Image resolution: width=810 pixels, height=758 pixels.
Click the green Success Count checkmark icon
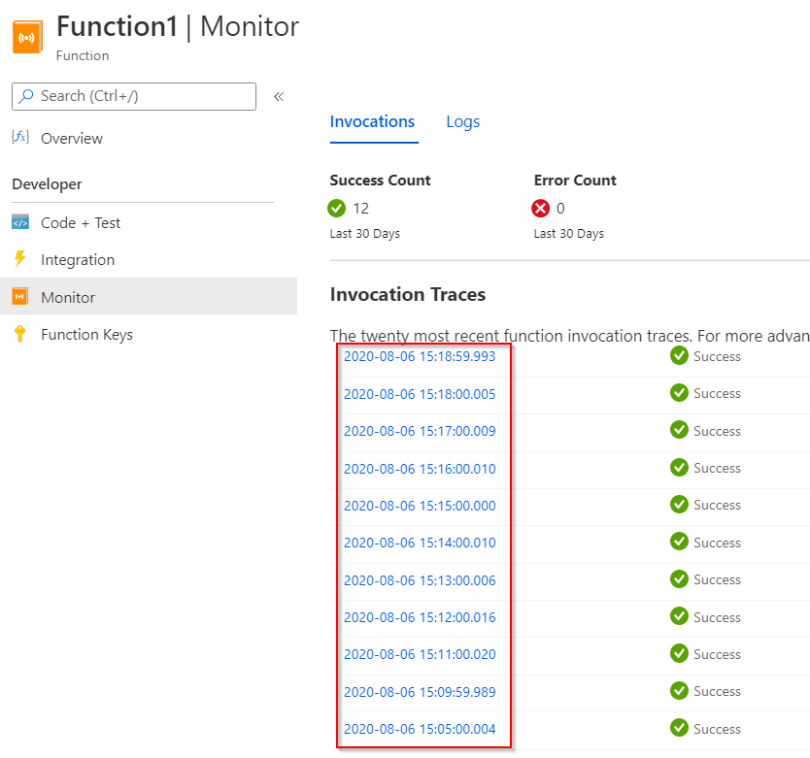point(336,208)
